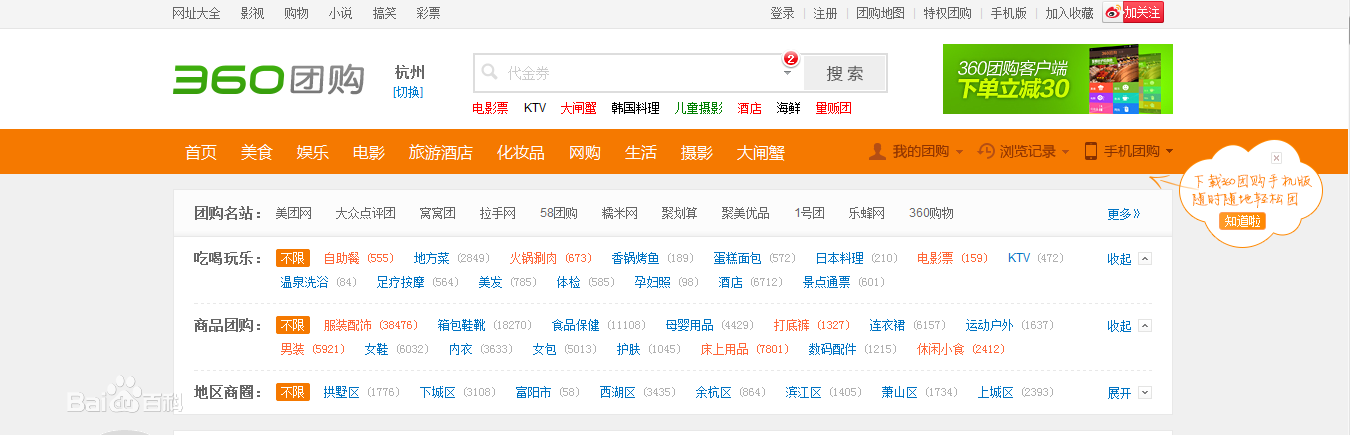Open the 娱乐 nav tab
The width and height of the screenshot is (1350, 435).
(x=313, y=152)
